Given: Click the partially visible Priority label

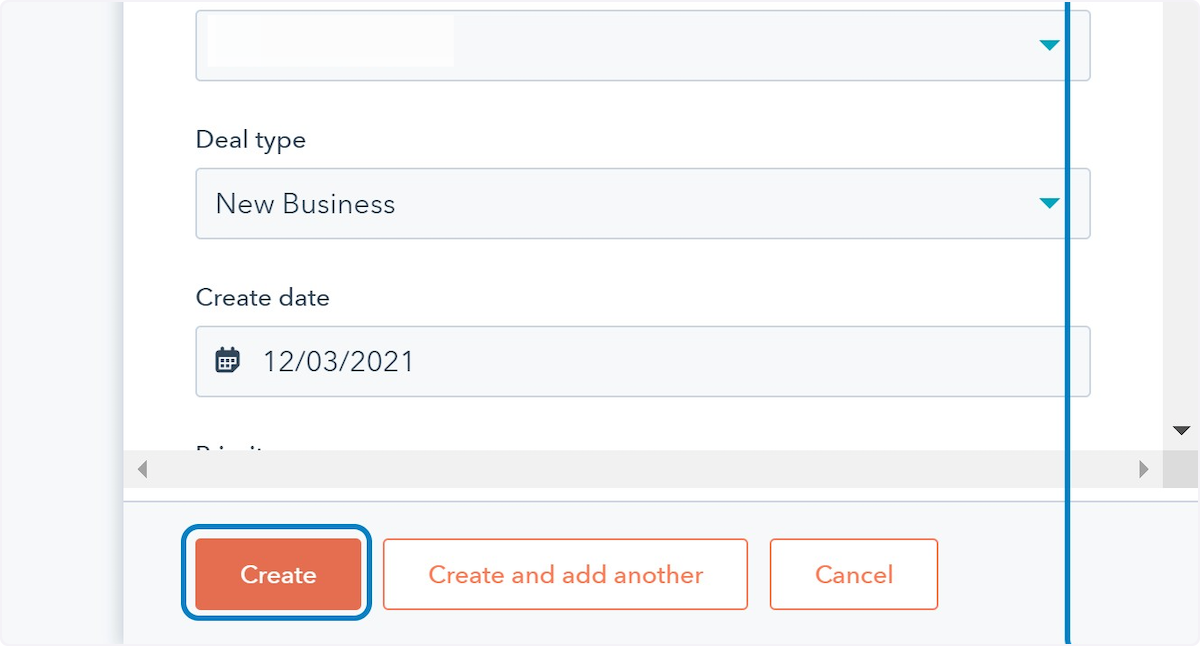Looking at the screenshot, I should tap(230, 449).
